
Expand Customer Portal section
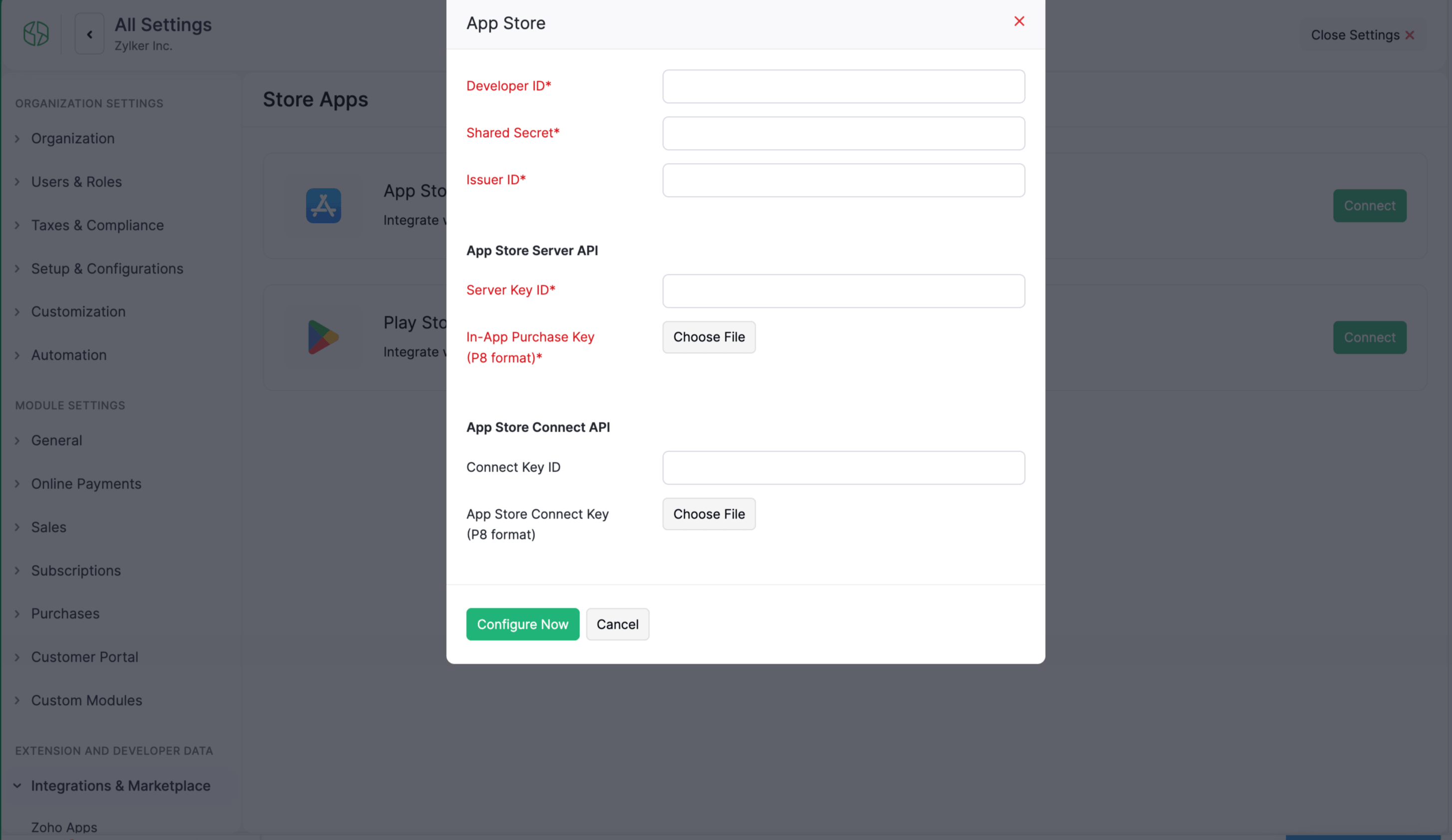coord(84,657)
